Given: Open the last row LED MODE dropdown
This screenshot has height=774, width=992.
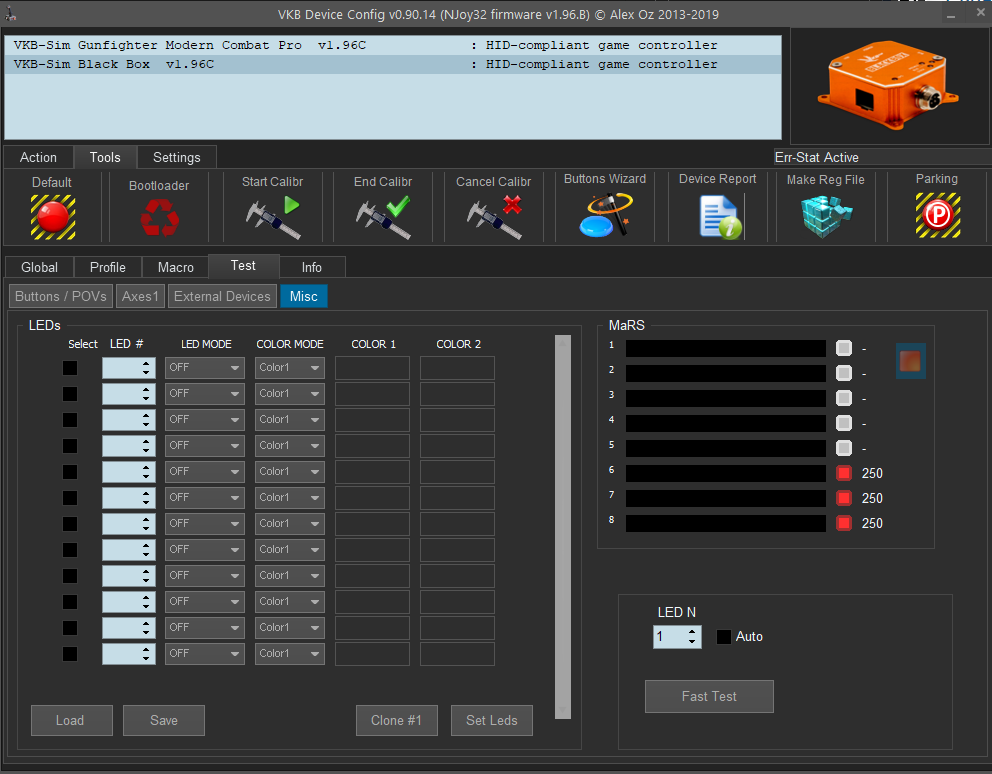Looking at the screenshot, I should click(205, 654).
